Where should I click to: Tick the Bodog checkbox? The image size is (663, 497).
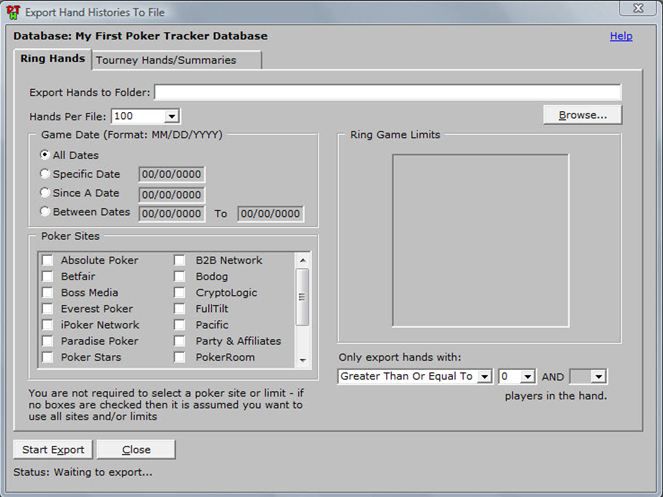179,276
